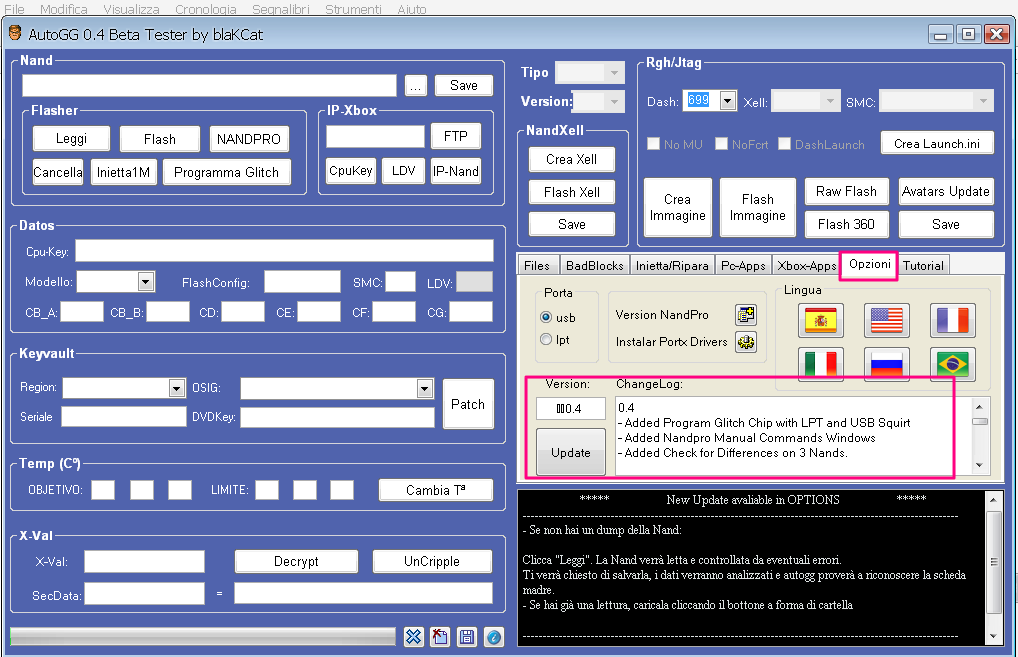This screenshot has height=657, width=1018.
Task: Open the Xbox-Apps tab
Action: 807,266
